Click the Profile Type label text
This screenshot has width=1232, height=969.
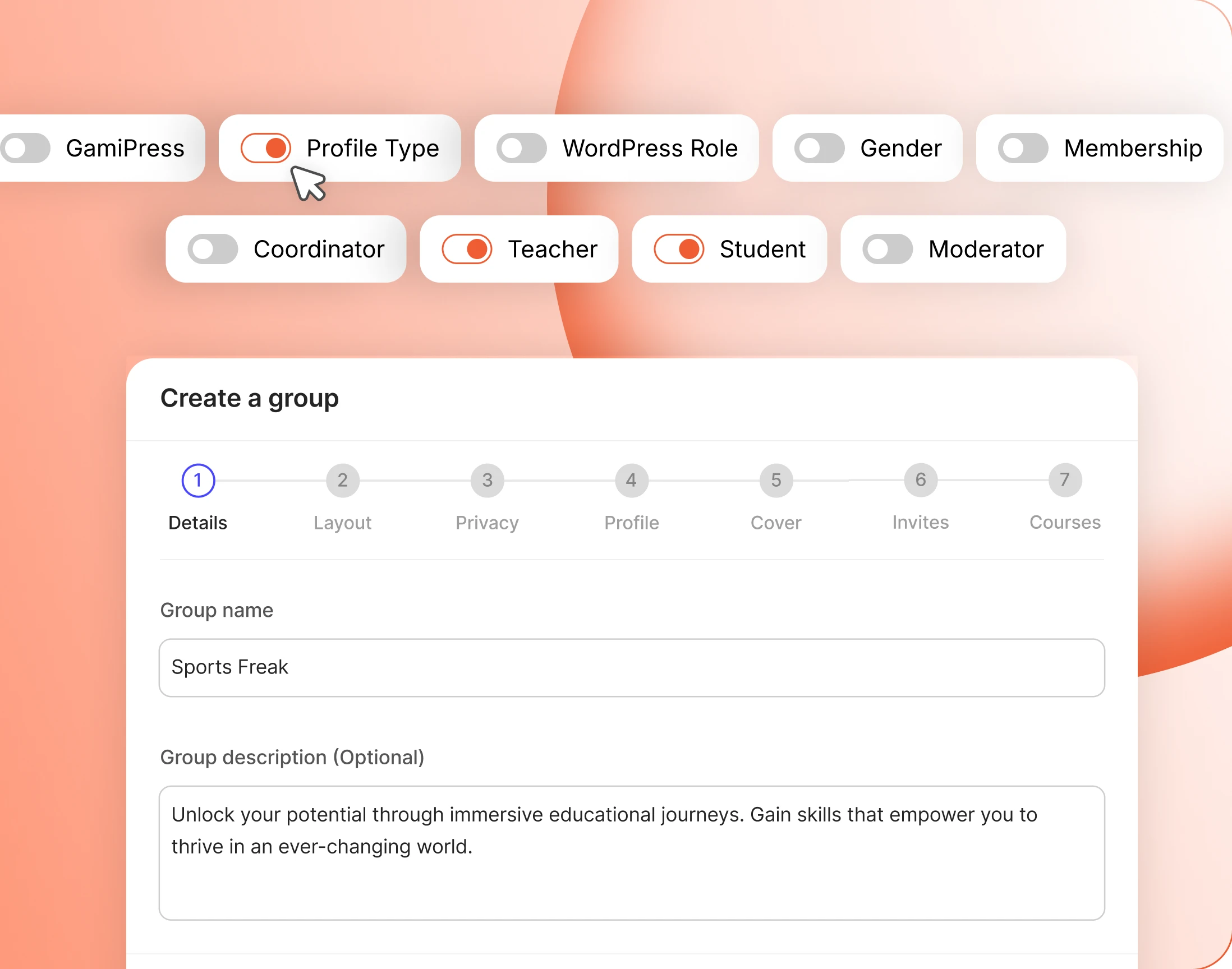click(373, 149)
